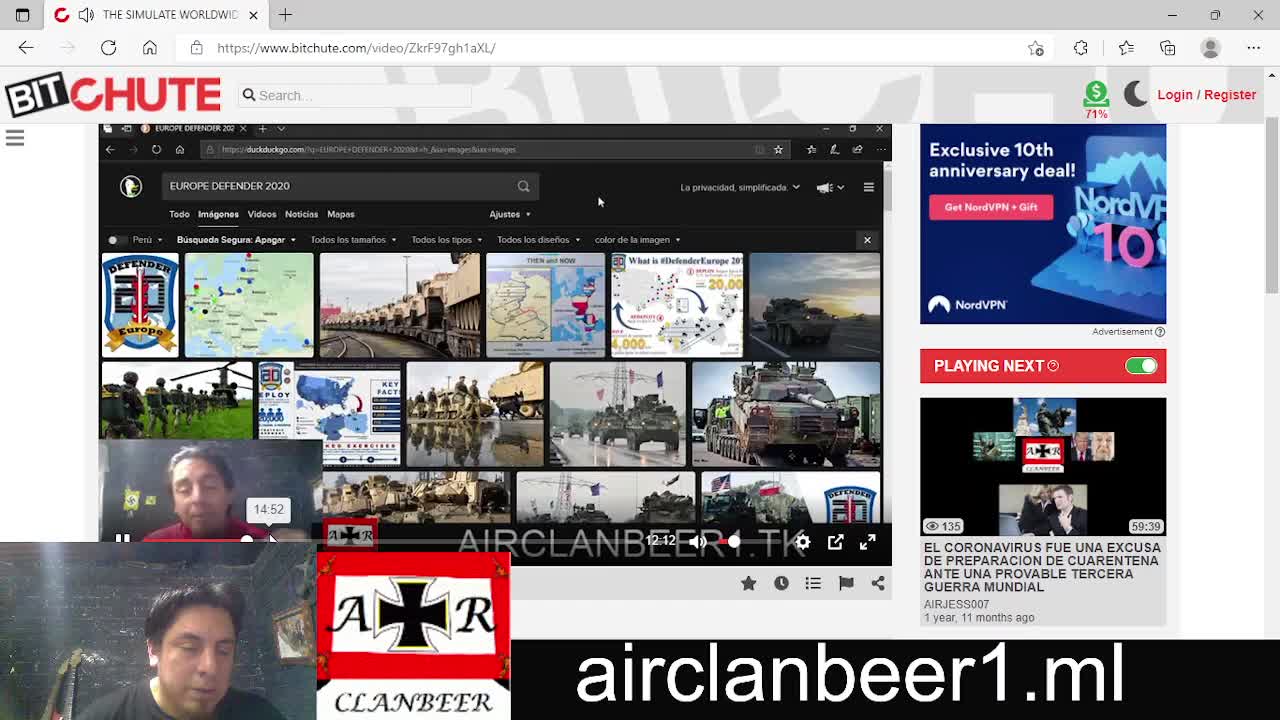Visit the AIRJESS007 channel link
The width and height of the screenshot is (1280, 720).
[x=956, y=604]
